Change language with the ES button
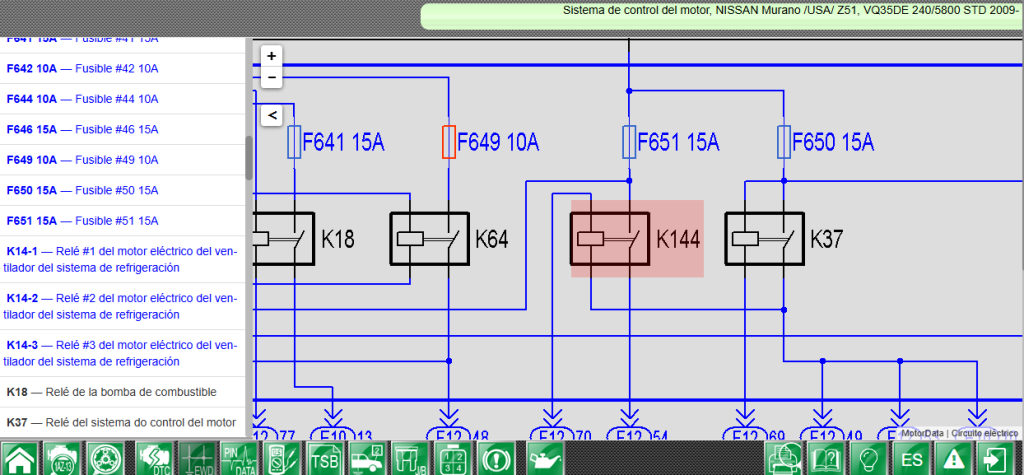Viewport: 1024px width, 475px height. [x=911, y=459]
